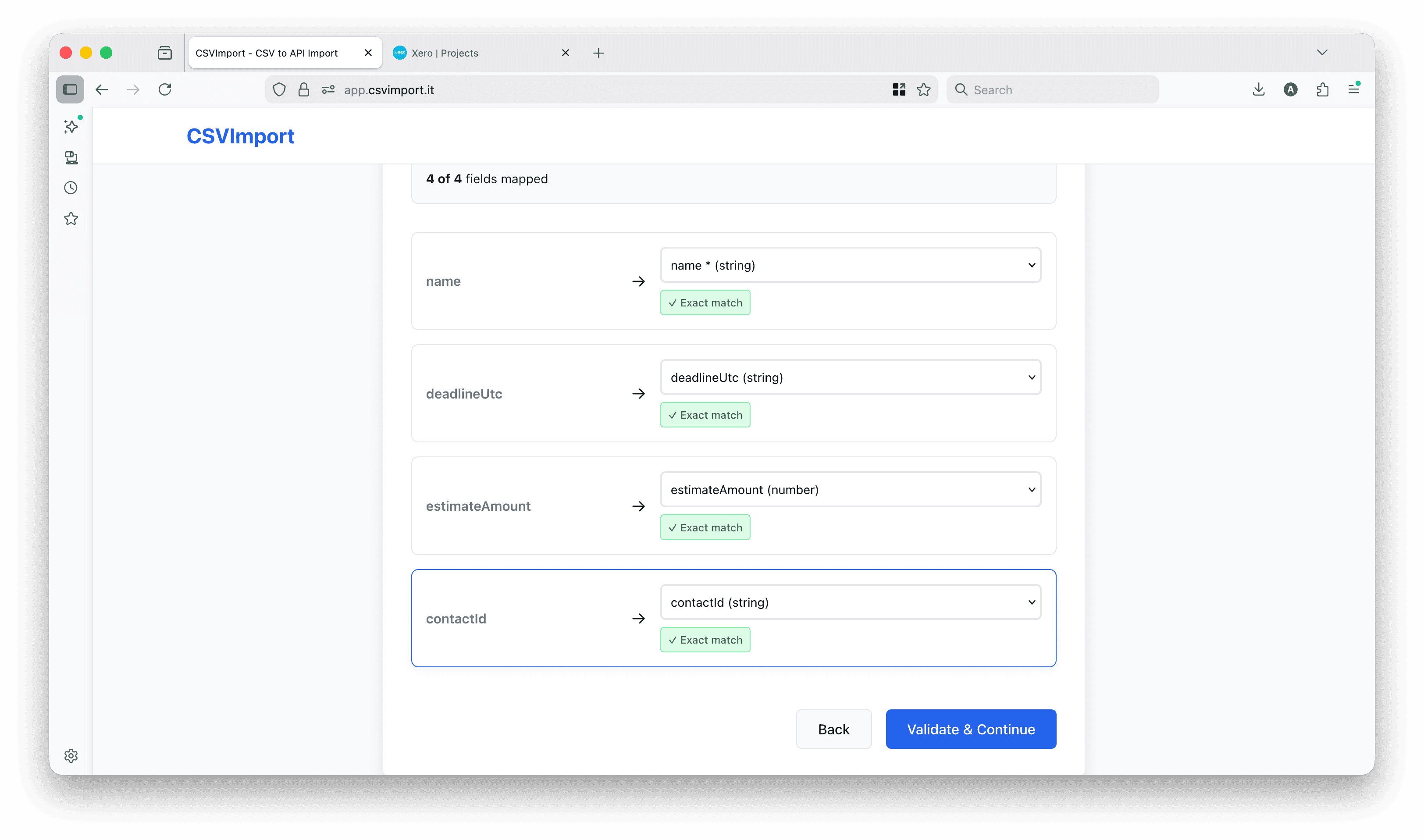The image size is (1424, 840).
Task: Click the tracking protection shield icon
Action: pos(279,89)
